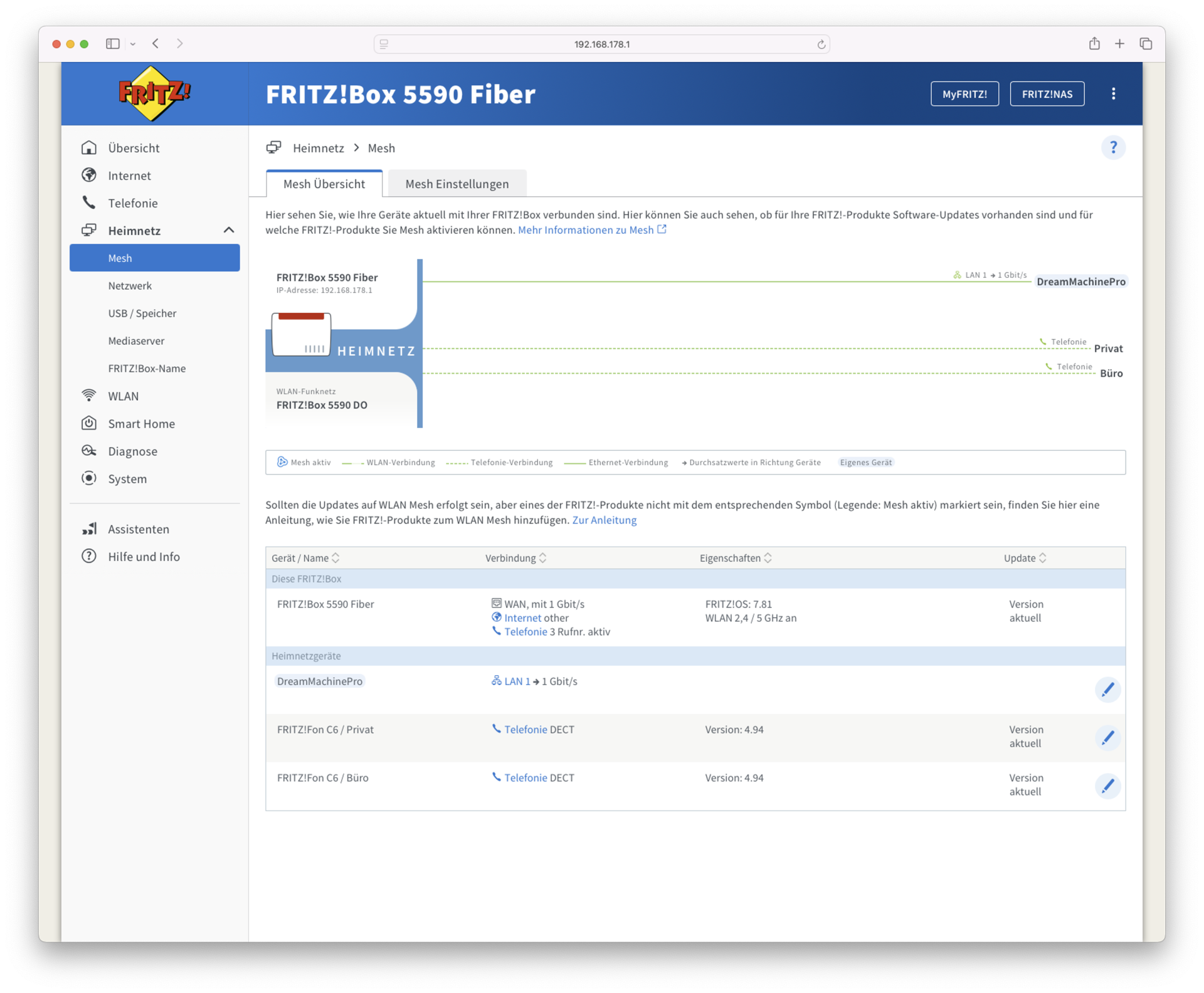This screenshot has width=1204, height=993.
Task: Edit the DreamMachinePro device entry
Action: (x=1107, y=690)
